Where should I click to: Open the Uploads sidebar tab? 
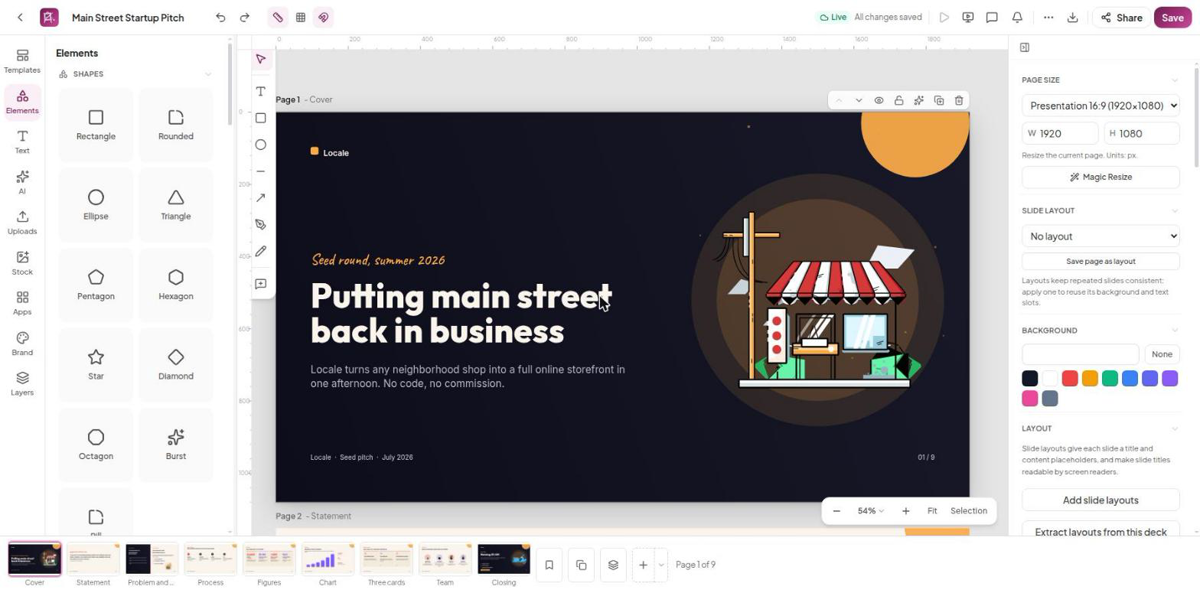click(22, 223)
